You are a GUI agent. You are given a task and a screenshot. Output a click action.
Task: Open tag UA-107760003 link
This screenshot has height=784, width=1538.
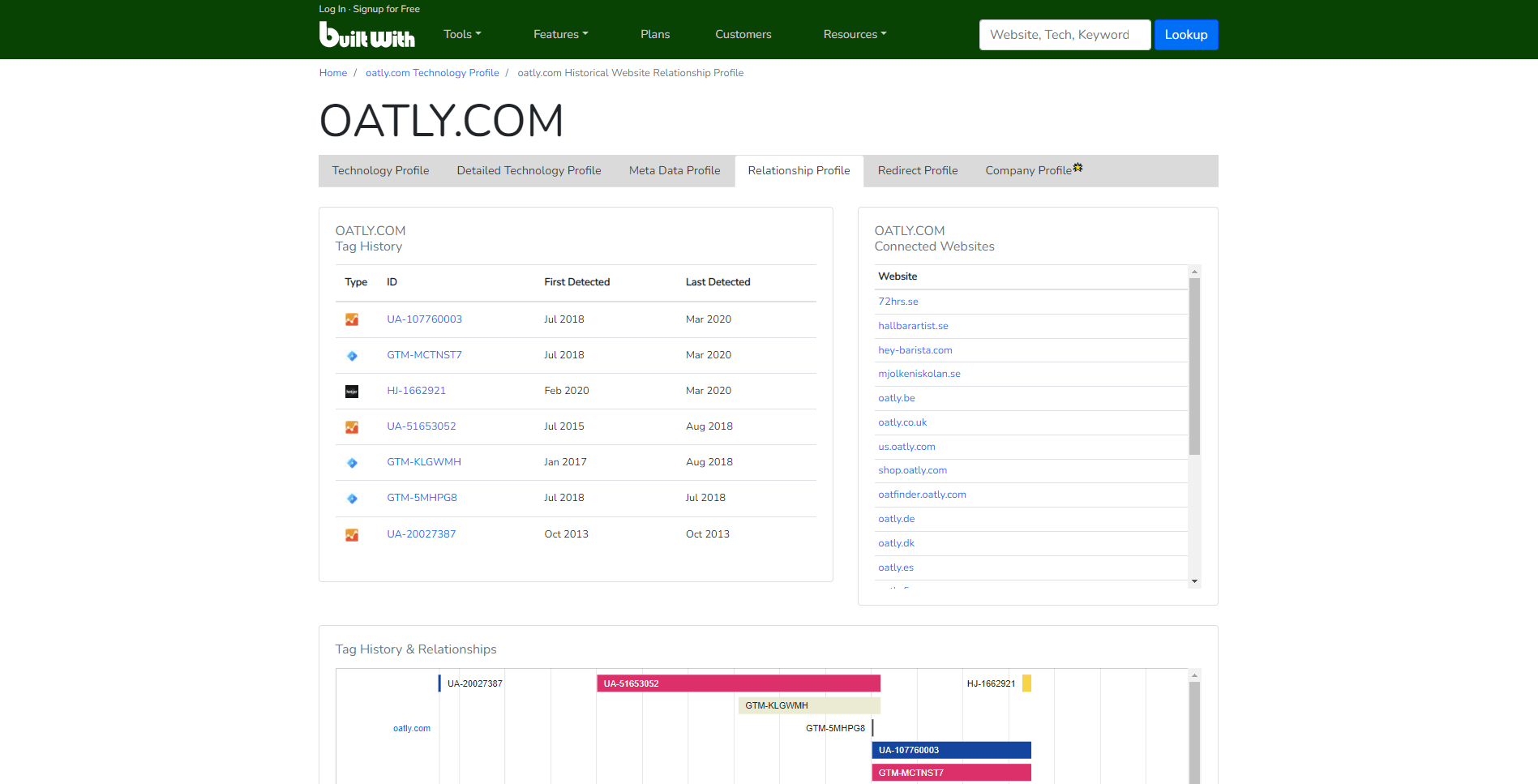point(424,319)
